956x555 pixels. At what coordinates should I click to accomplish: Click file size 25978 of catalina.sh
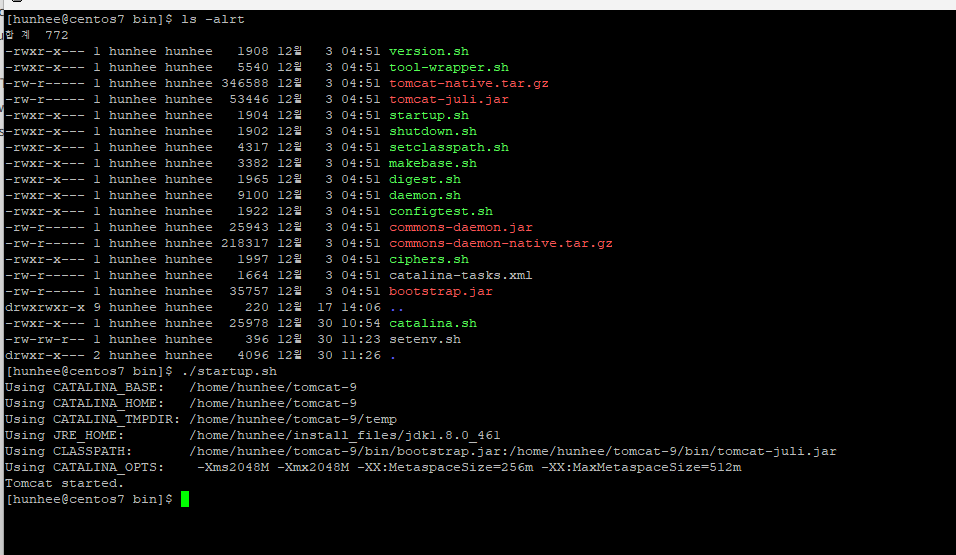[249, 323]
